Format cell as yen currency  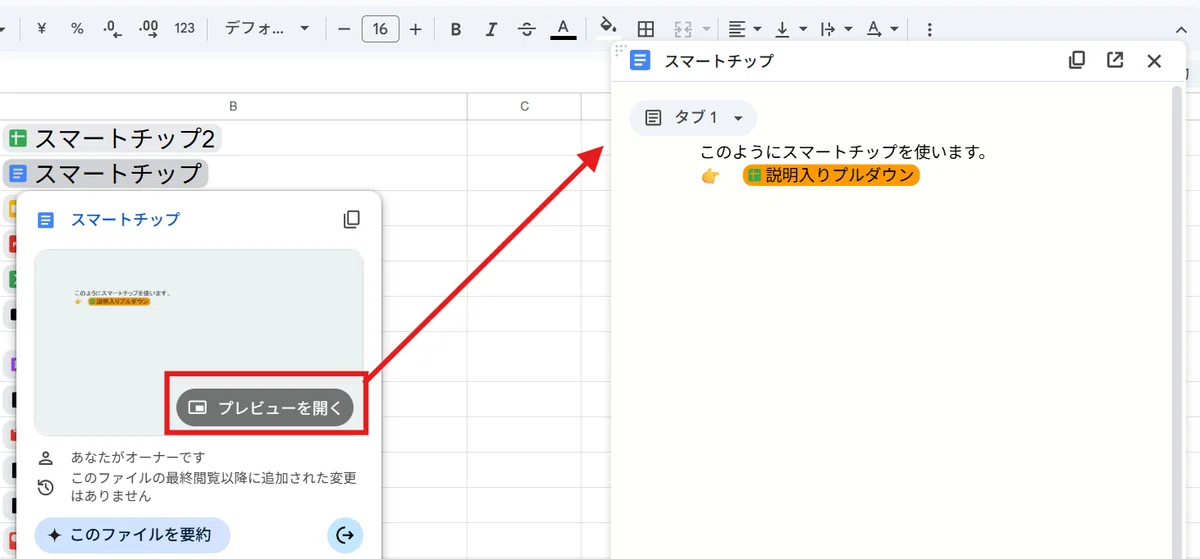pyautogui.click(x=42, y=29)
